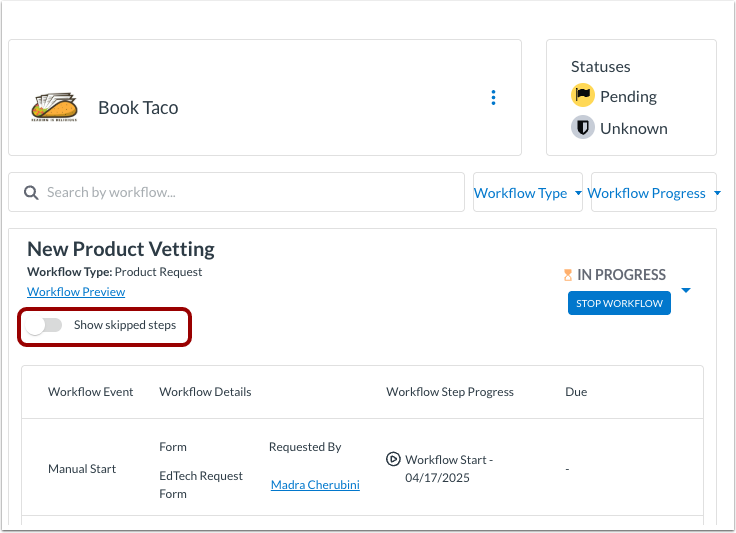Click the Workflow Details column header

pos(205,392)
